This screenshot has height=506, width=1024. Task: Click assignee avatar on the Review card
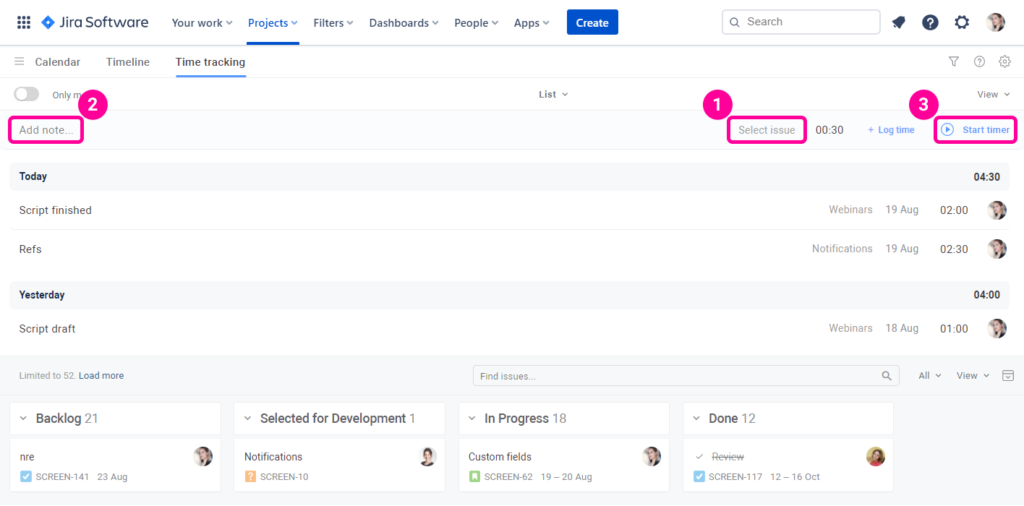[x=876, y=456]
